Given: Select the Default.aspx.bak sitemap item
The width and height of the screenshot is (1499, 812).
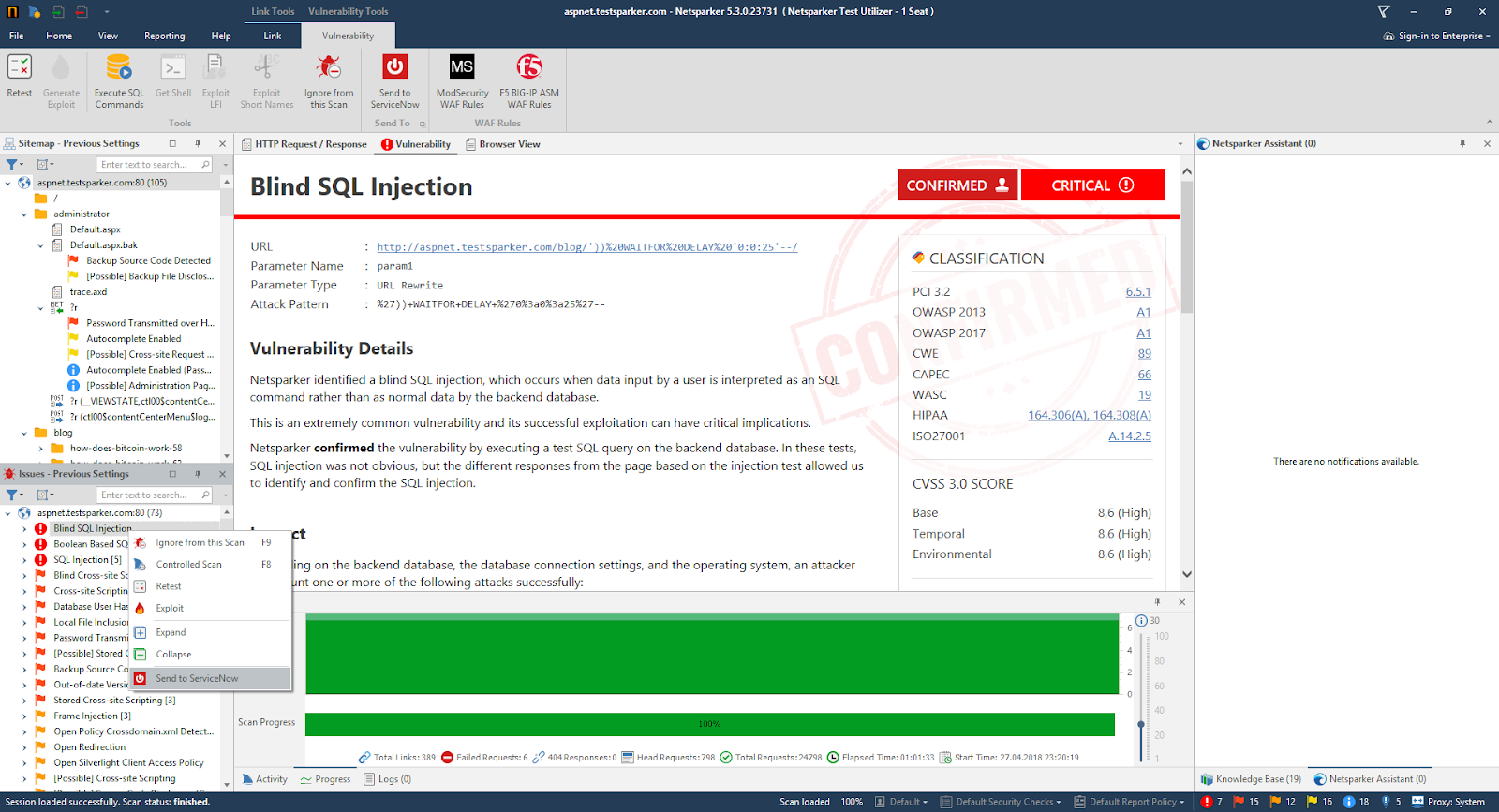Looking at the screenshot, I should coord(104,245).
